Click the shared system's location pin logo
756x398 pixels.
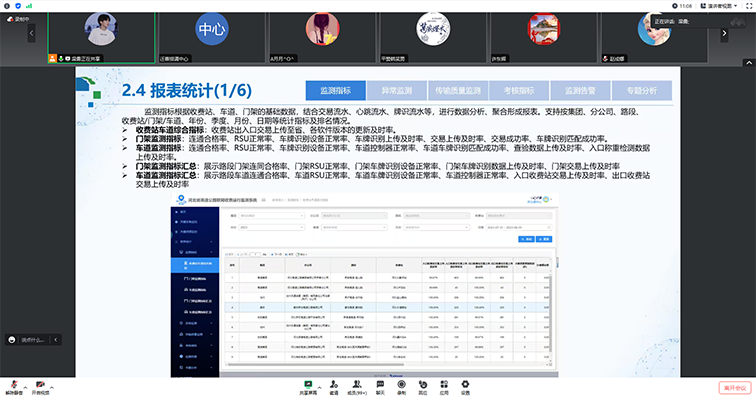click(x=181, y=199)
